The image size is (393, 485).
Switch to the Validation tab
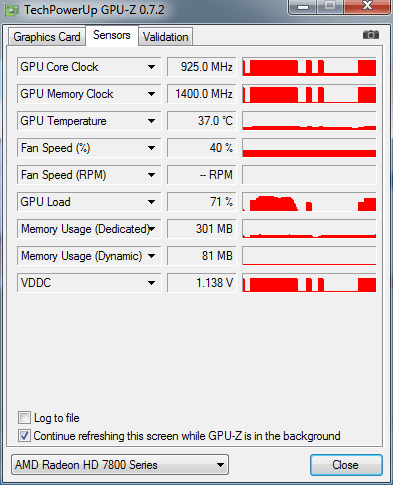(x=166, y=37)
